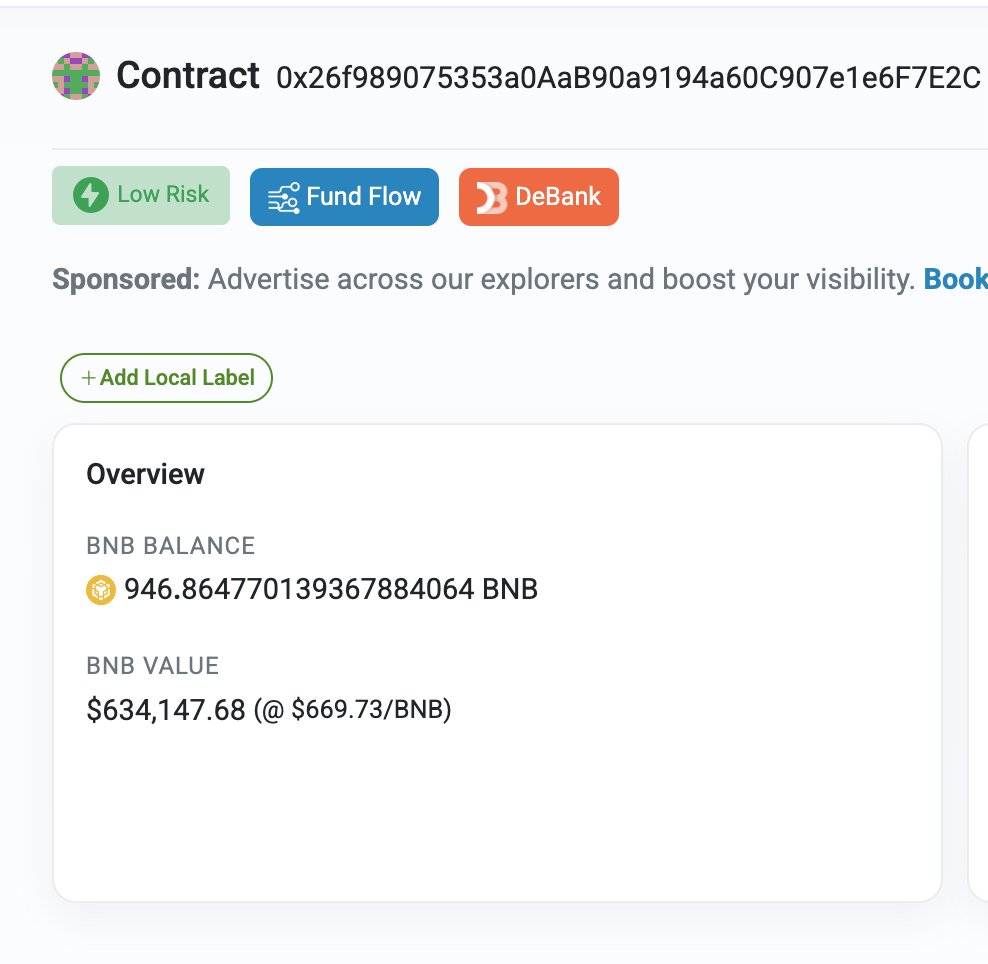Click the BNB VALUE label

[x=152, y=665]
